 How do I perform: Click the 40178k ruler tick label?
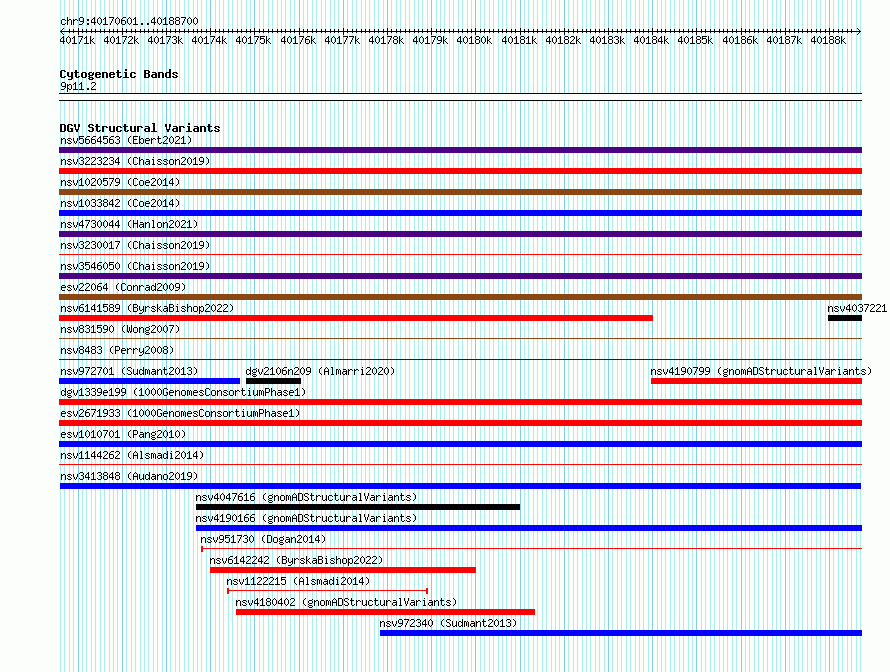[x=386, y=40]
